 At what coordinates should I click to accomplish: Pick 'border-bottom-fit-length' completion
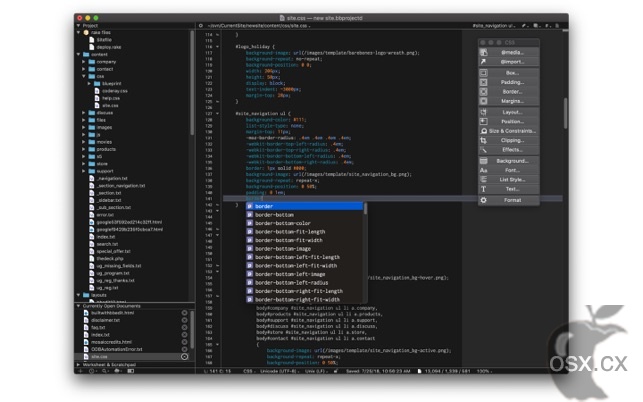click(304, 232)
